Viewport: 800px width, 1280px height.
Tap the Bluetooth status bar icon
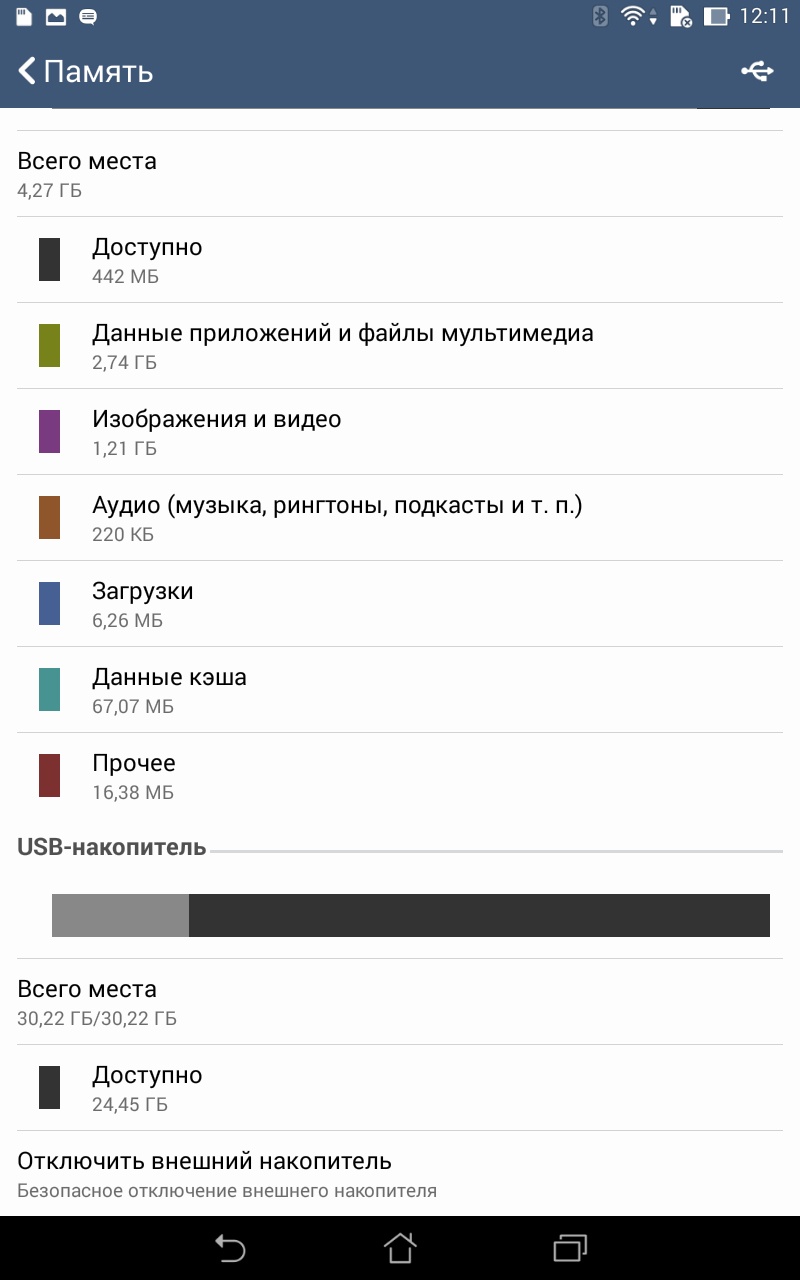[x=600, y=16]
